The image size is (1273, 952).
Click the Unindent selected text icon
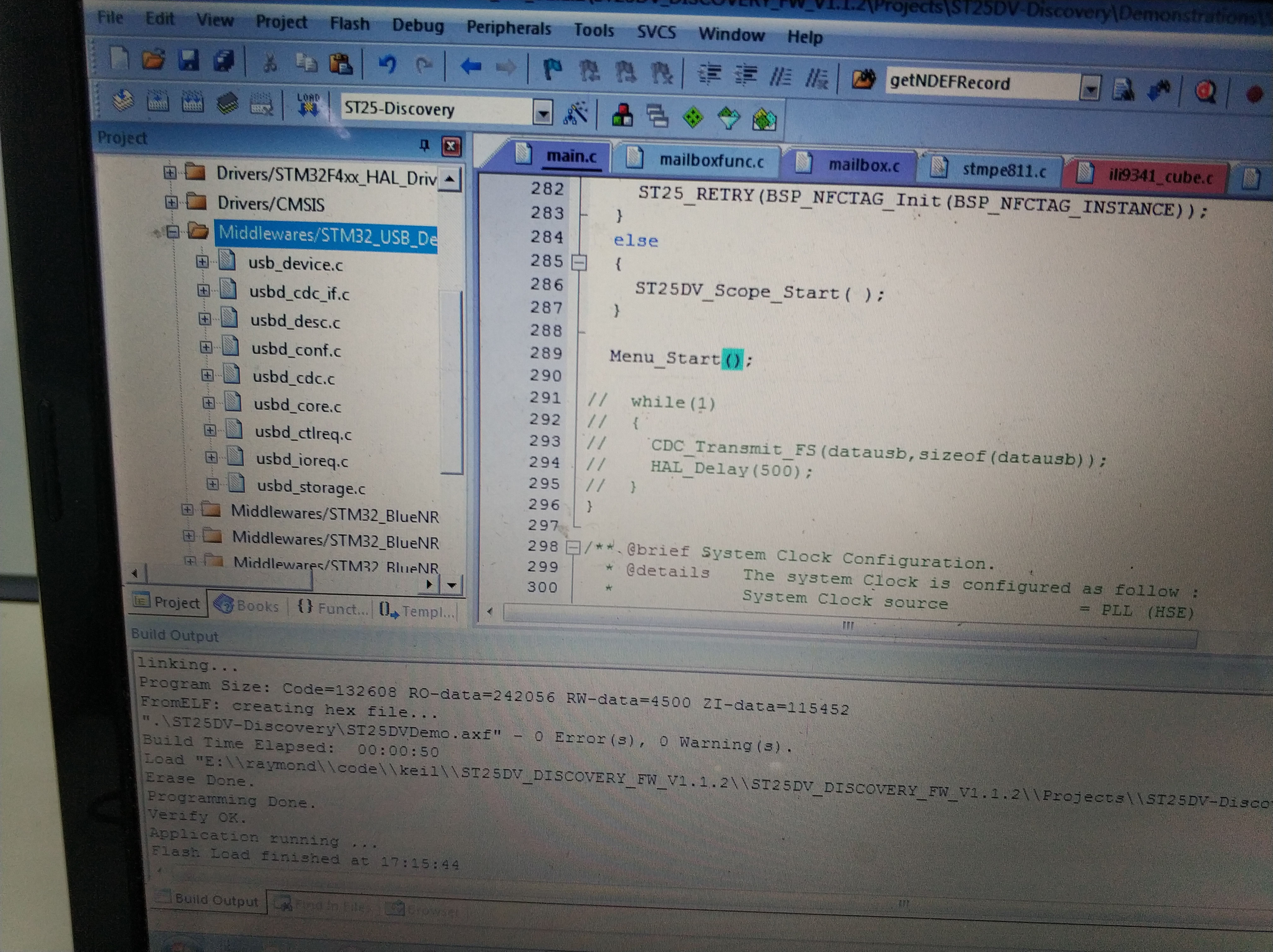pos(746,75)
